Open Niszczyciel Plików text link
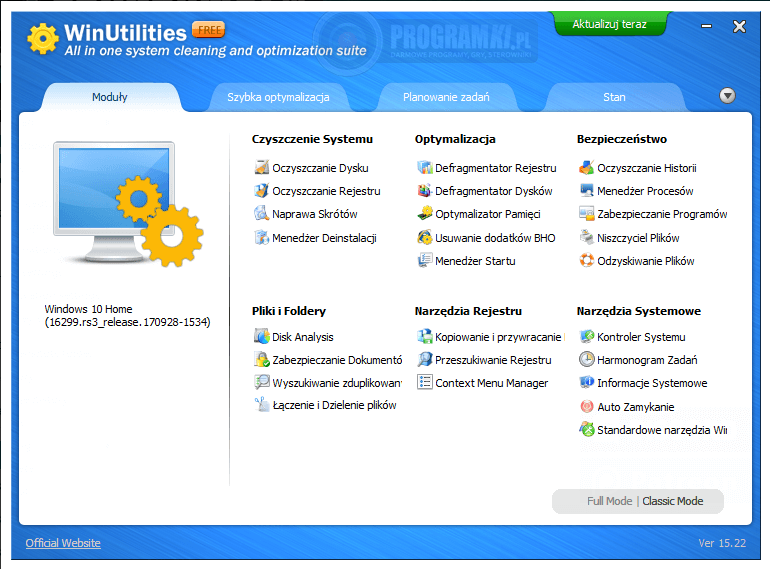This screenshot has height=569, width=770. pos(638,238)
